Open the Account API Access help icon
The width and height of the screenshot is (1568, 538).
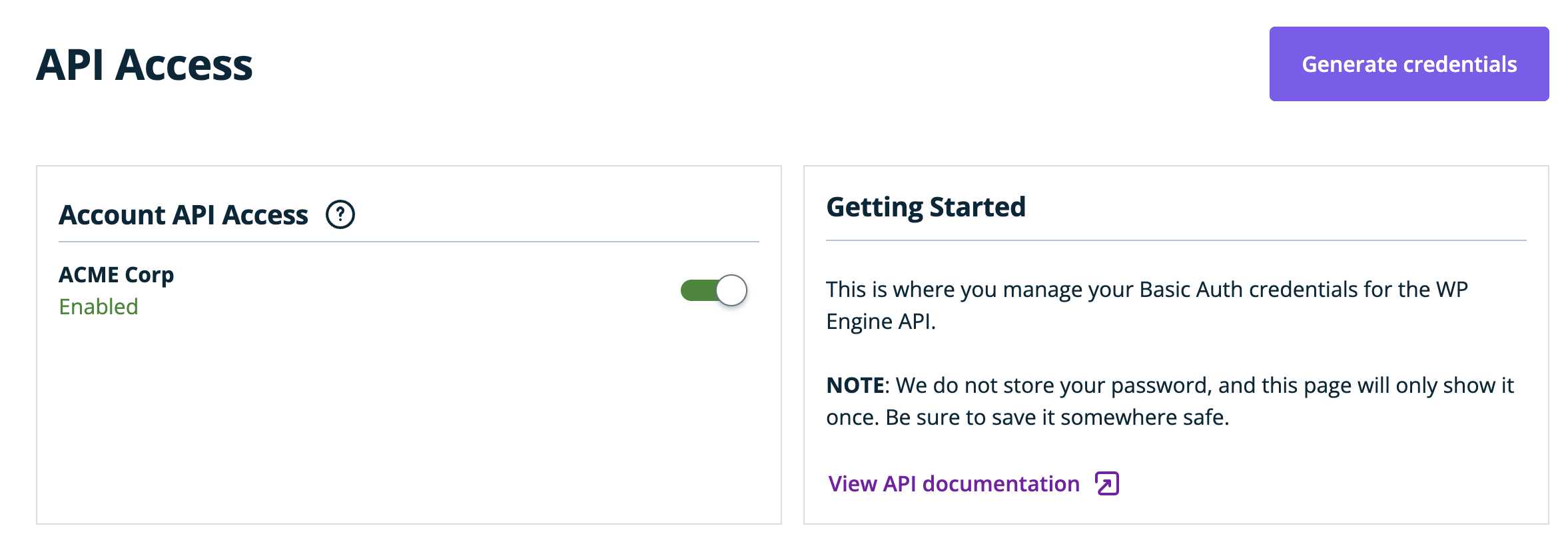340,214
